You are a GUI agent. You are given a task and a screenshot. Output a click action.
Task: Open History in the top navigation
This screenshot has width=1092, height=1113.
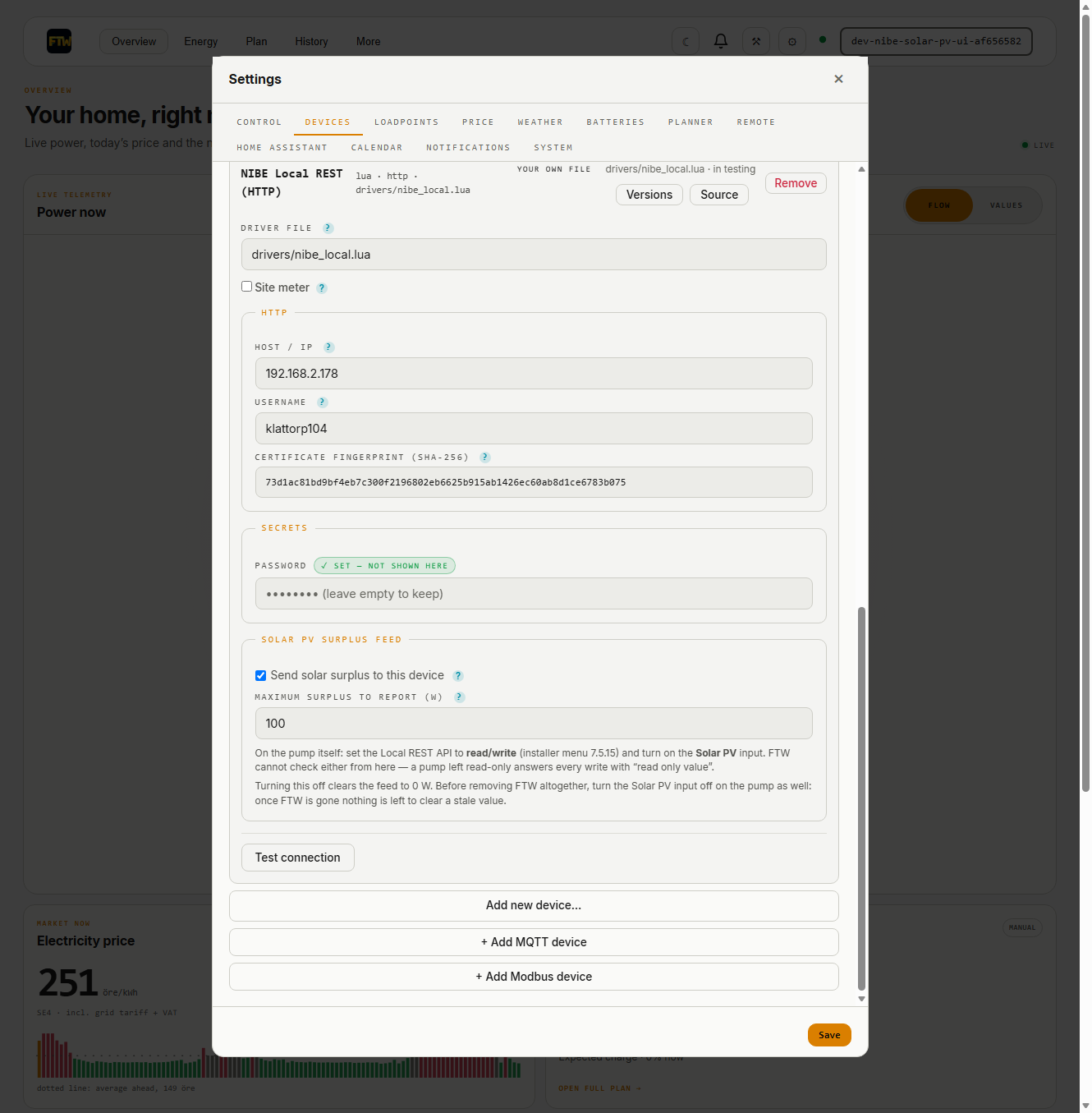click(x=311, y=42)
